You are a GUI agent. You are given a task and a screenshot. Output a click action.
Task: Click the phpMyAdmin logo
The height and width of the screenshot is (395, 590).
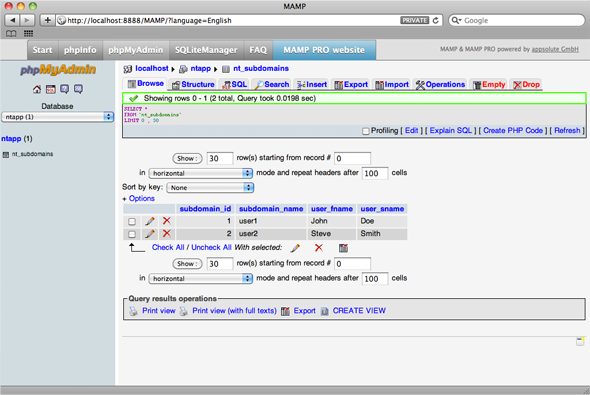(58, 70)
